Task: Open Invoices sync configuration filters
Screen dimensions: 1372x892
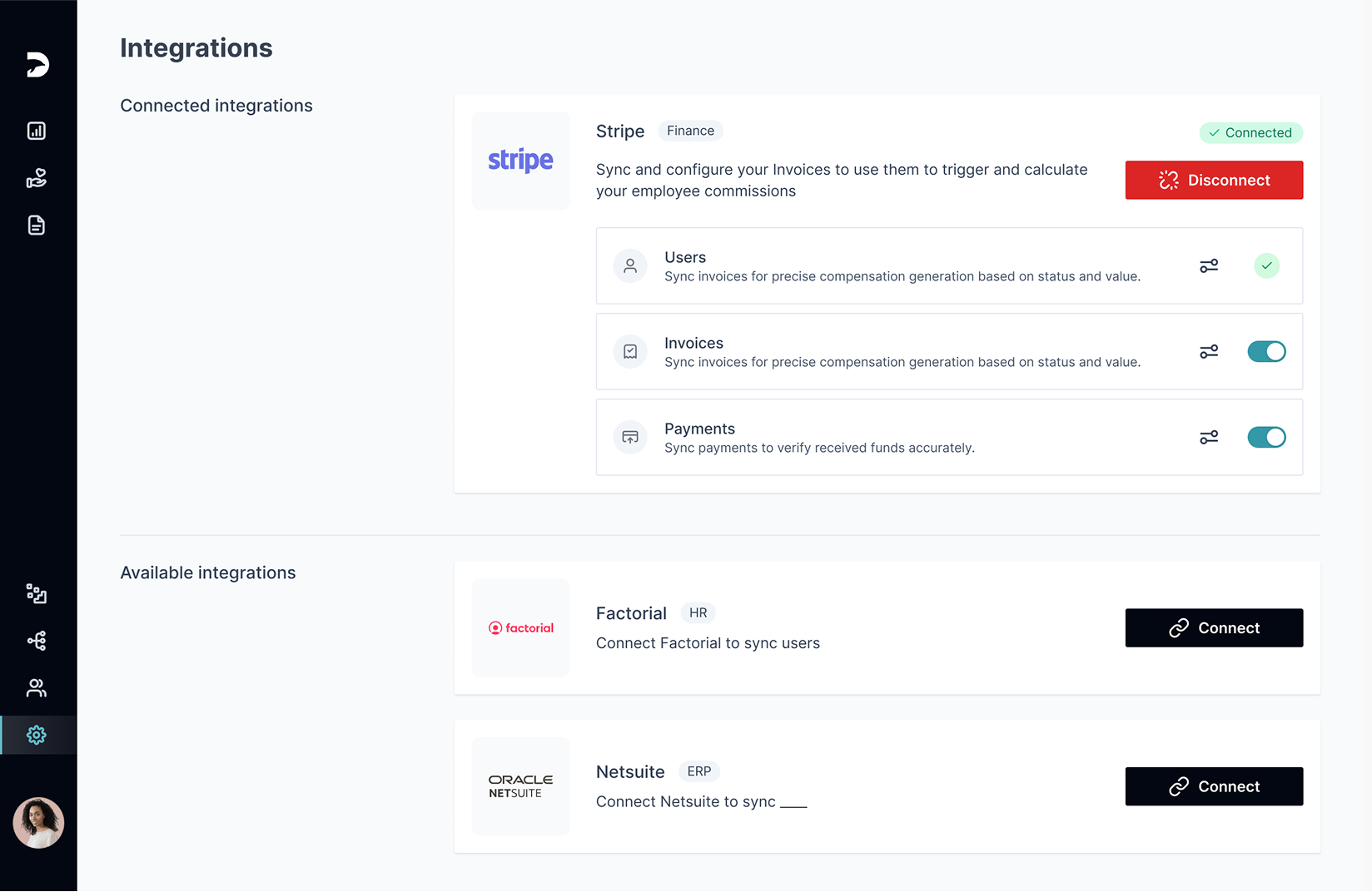Action: click(x=1209, y=351)
